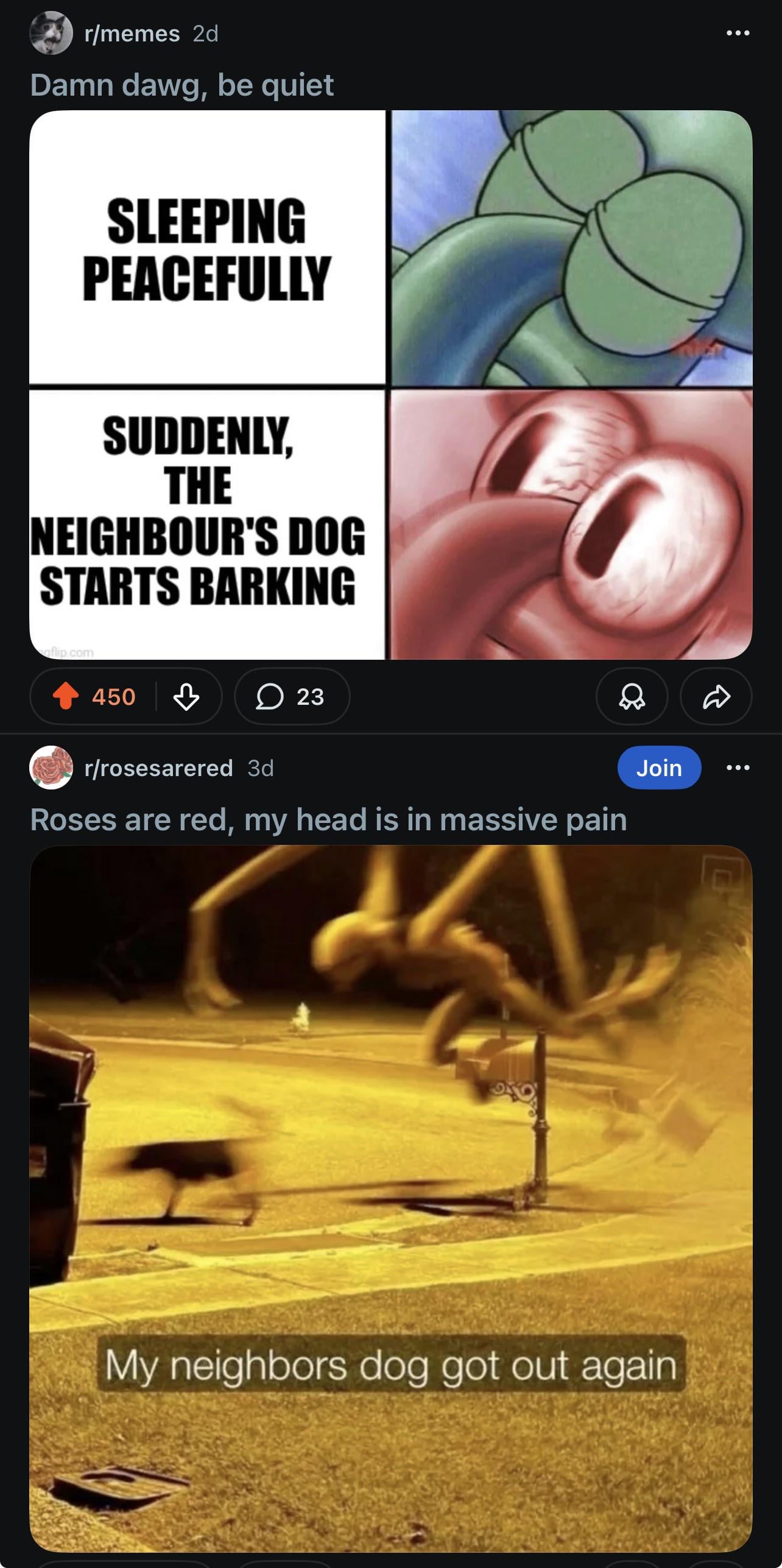View the Squidward sleeping meme image
The image size is (782, 1568).
391,385
